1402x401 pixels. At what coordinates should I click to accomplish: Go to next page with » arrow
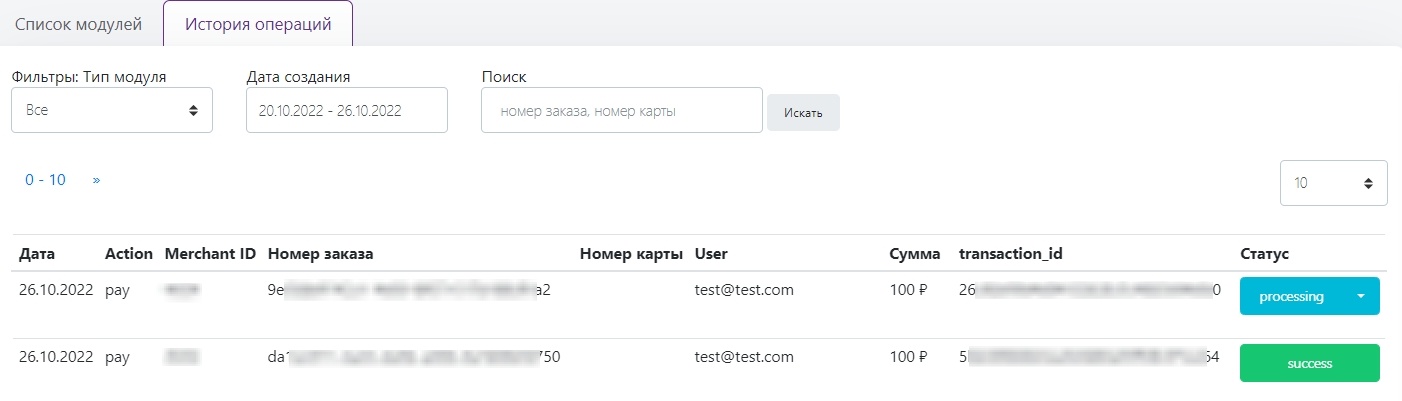click(x=96, y=180)
